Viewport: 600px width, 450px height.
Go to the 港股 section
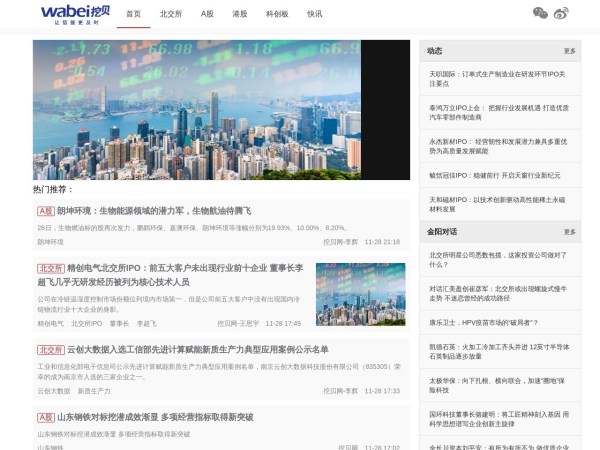(240, 14)
